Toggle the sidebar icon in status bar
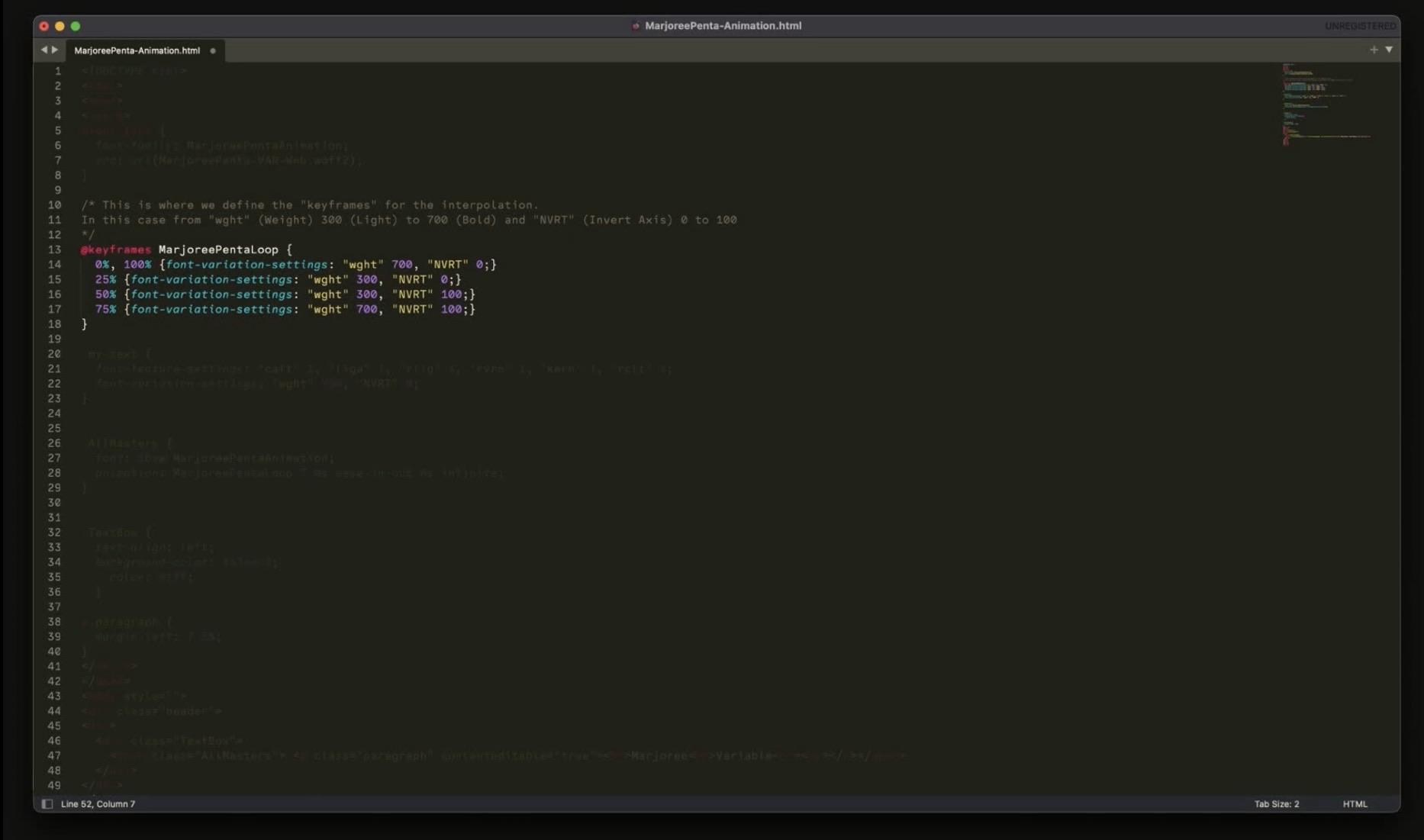1424x840 pixels. point(47,803)
